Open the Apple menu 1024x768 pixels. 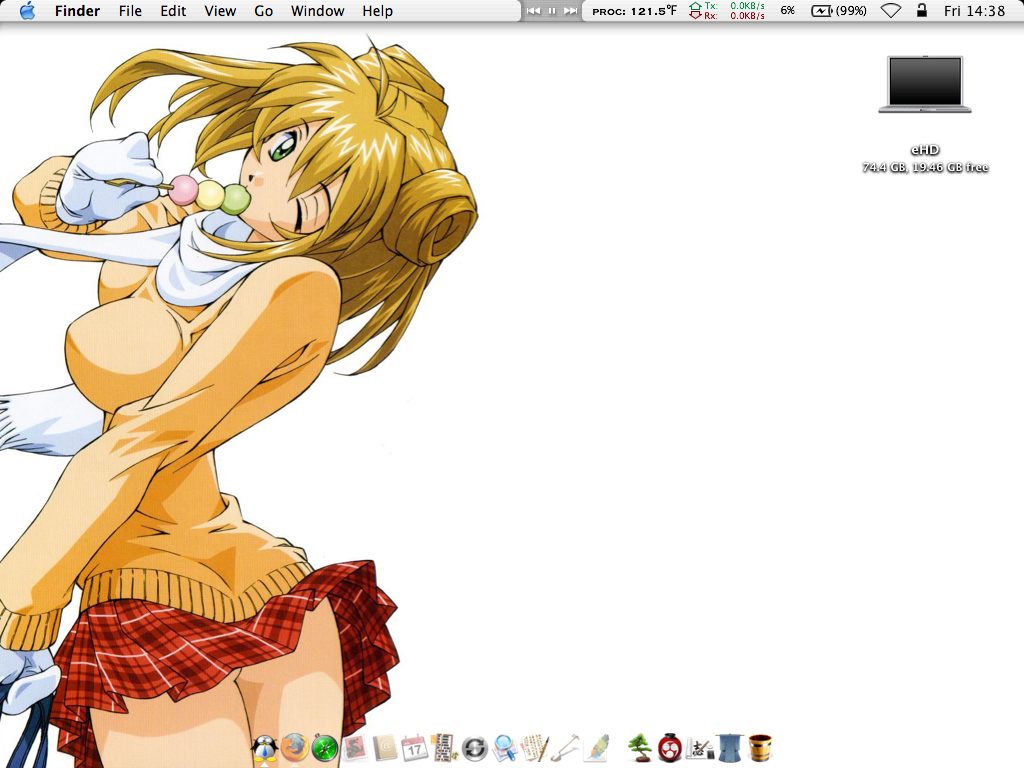[27, 10]
